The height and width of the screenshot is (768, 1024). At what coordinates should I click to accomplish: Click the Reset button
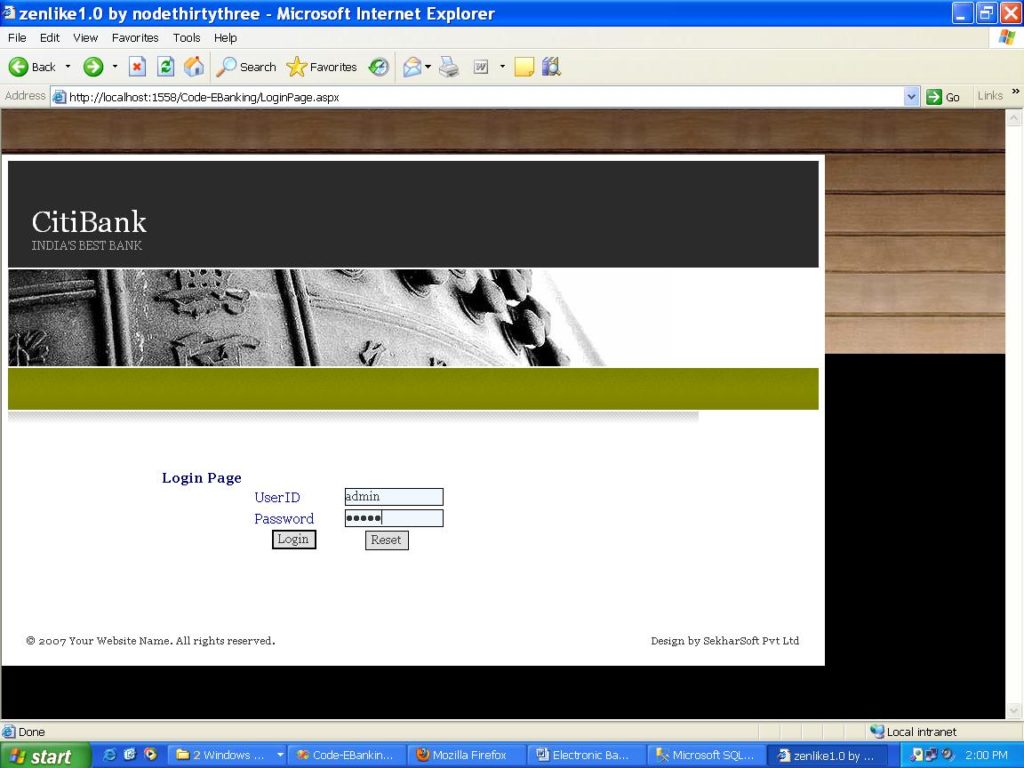[387, 540]
